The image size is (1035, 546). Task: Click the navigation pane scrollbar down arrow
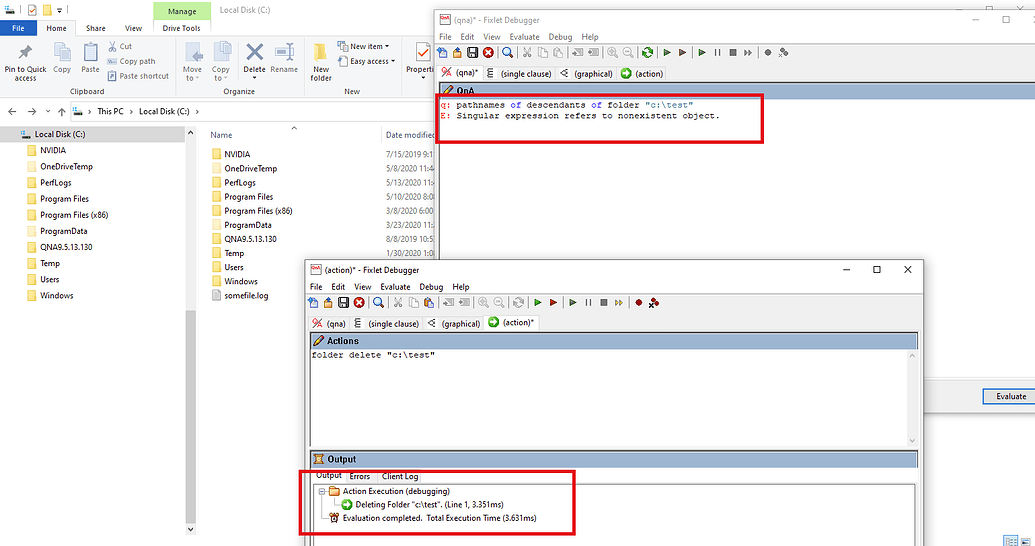tap(191, 529)
